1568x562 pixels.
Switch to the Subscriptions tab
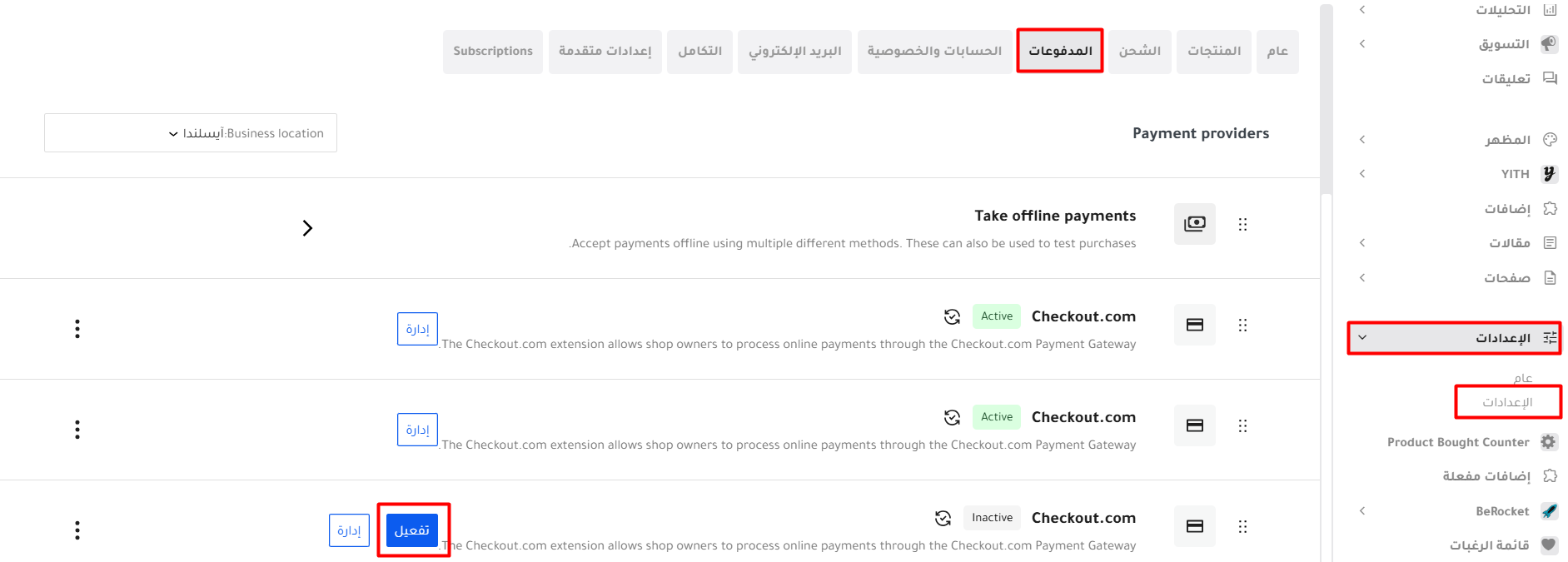(493, 52)
